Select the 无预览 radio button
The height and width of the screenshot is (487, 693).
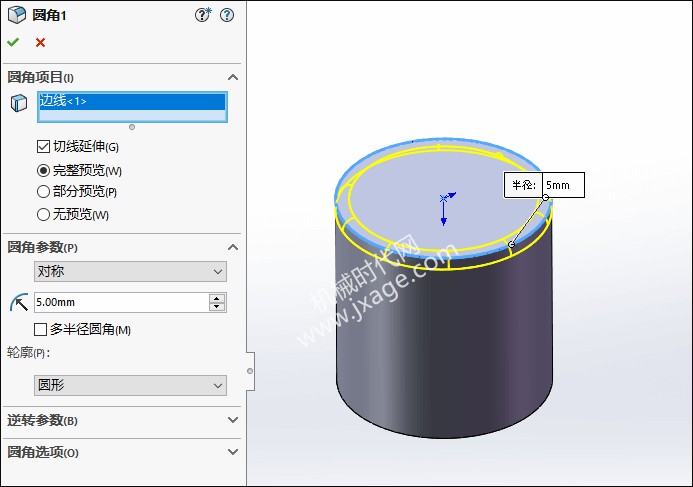(x=43, y=214)
